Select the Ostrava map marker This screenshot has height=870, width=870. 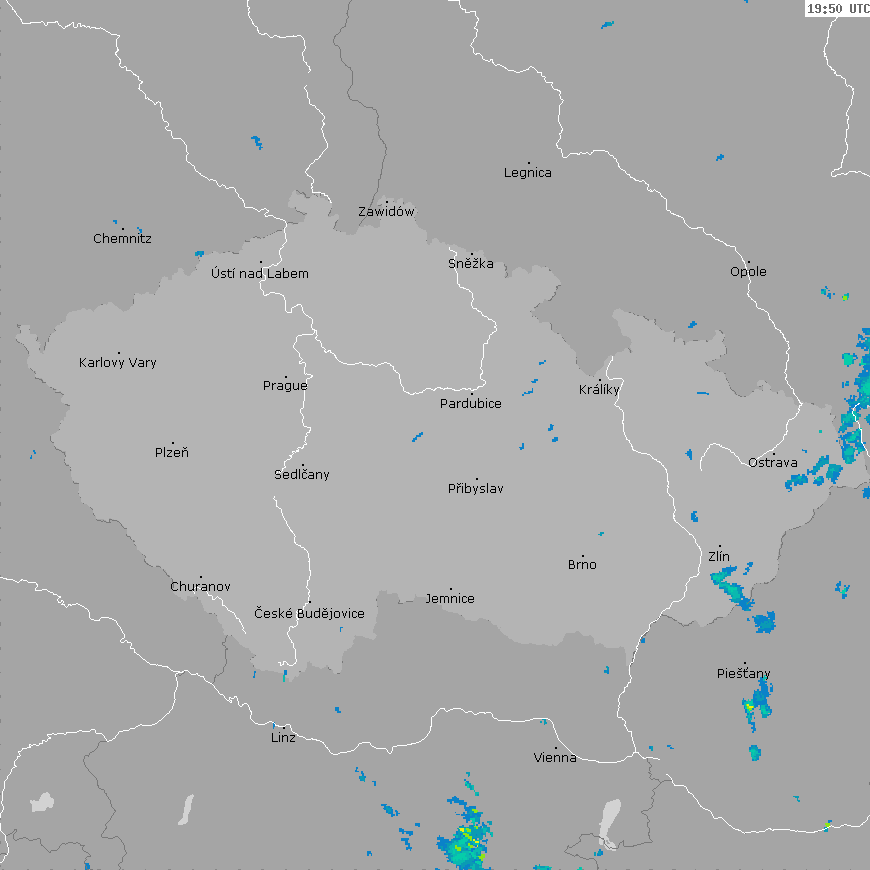772,454
